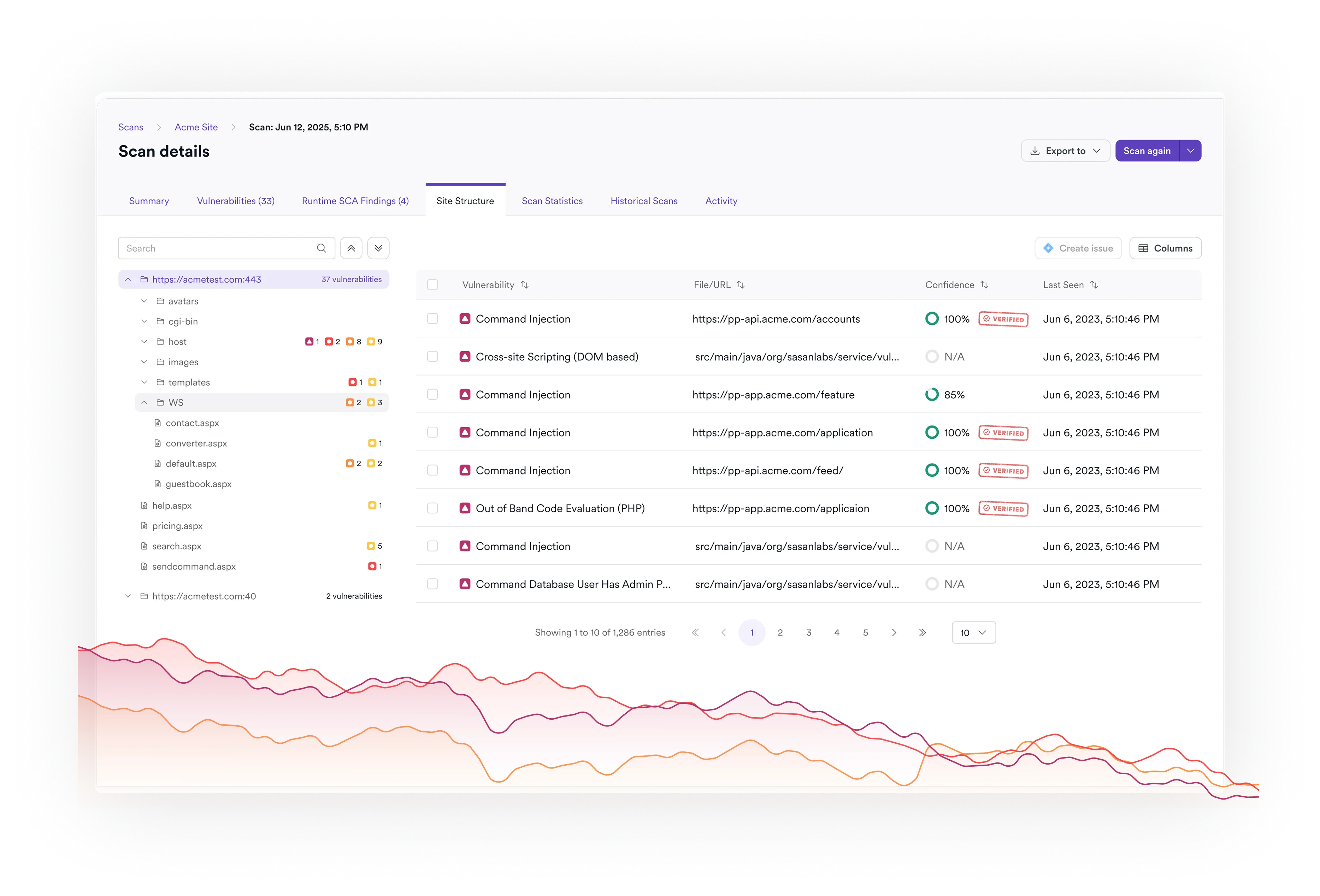Toggle select-all checkbox in table header
This screenshot has height=896, width=1320.
click(x=433, y=285)
